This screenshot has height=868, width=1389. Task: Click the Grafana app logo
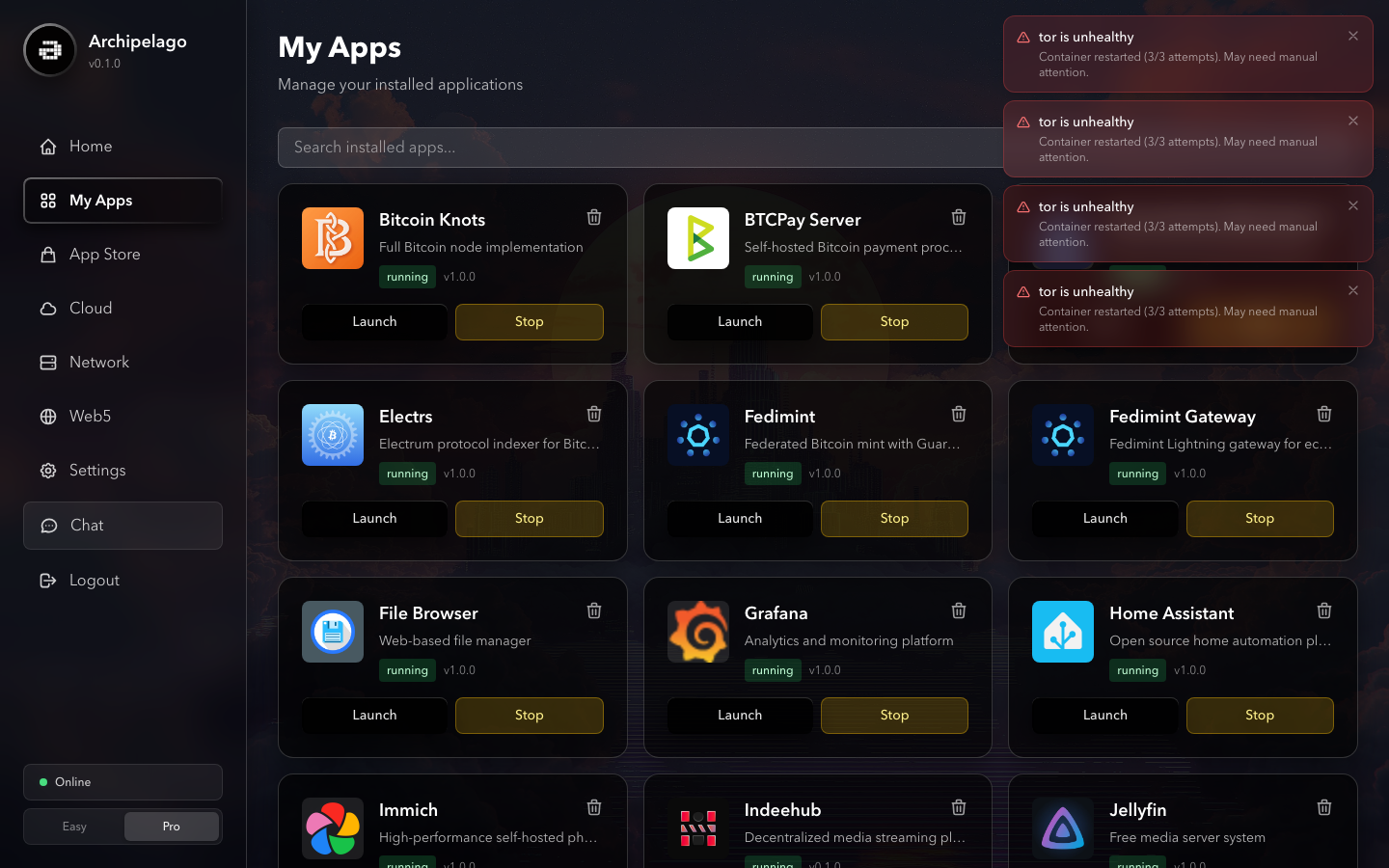pyautogui.click(x=698, y=632)
